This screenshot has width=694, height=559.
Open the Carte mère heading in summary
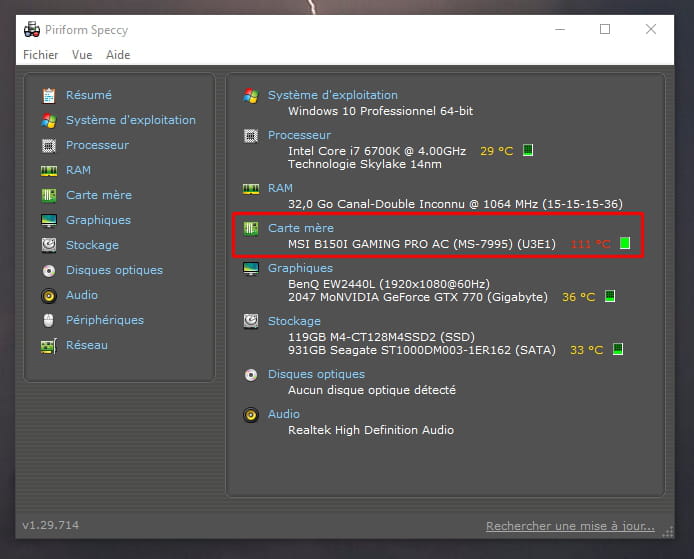point(301,228)
